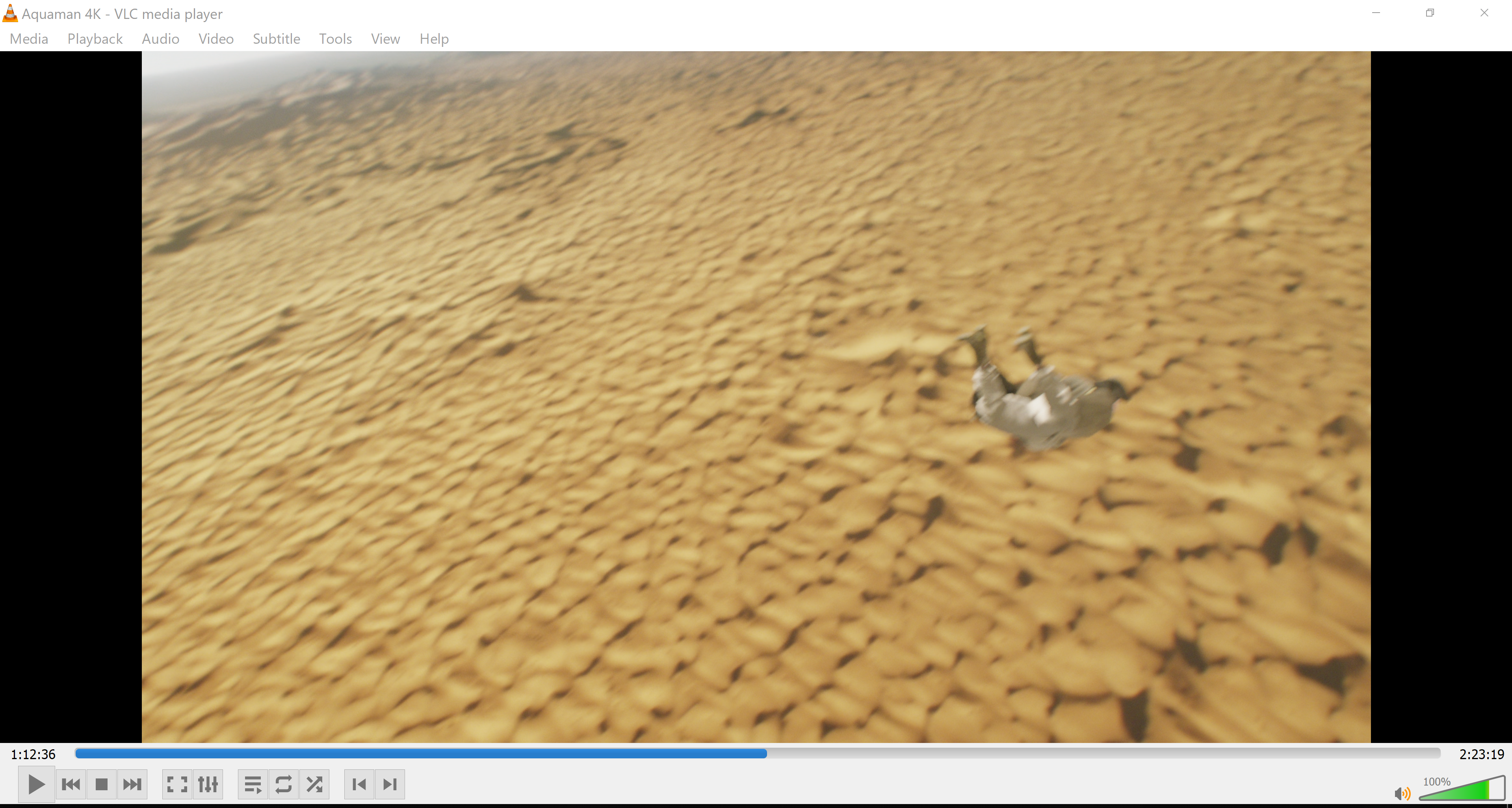Image resolution: width=1512 pixels, height=808 pixels.
Task: Click the playback seek bar
Action: pos(757,753)
